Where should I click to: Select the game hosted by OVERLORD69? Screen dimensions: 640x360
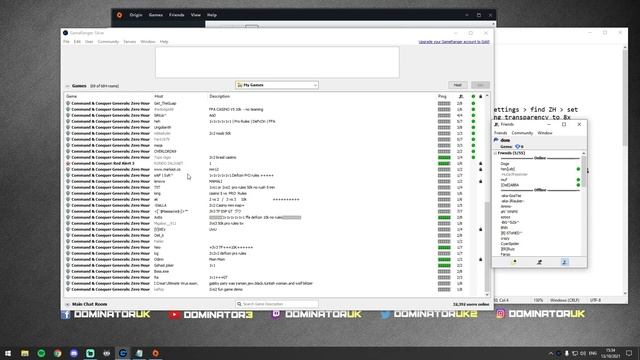pos(273,151)
